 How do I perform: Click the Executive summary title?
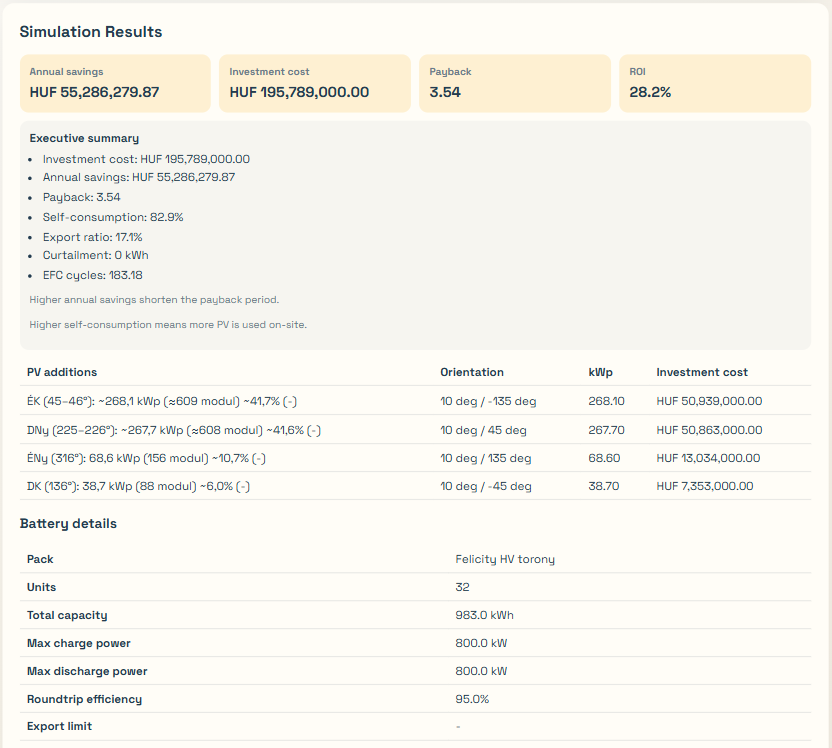84,138
